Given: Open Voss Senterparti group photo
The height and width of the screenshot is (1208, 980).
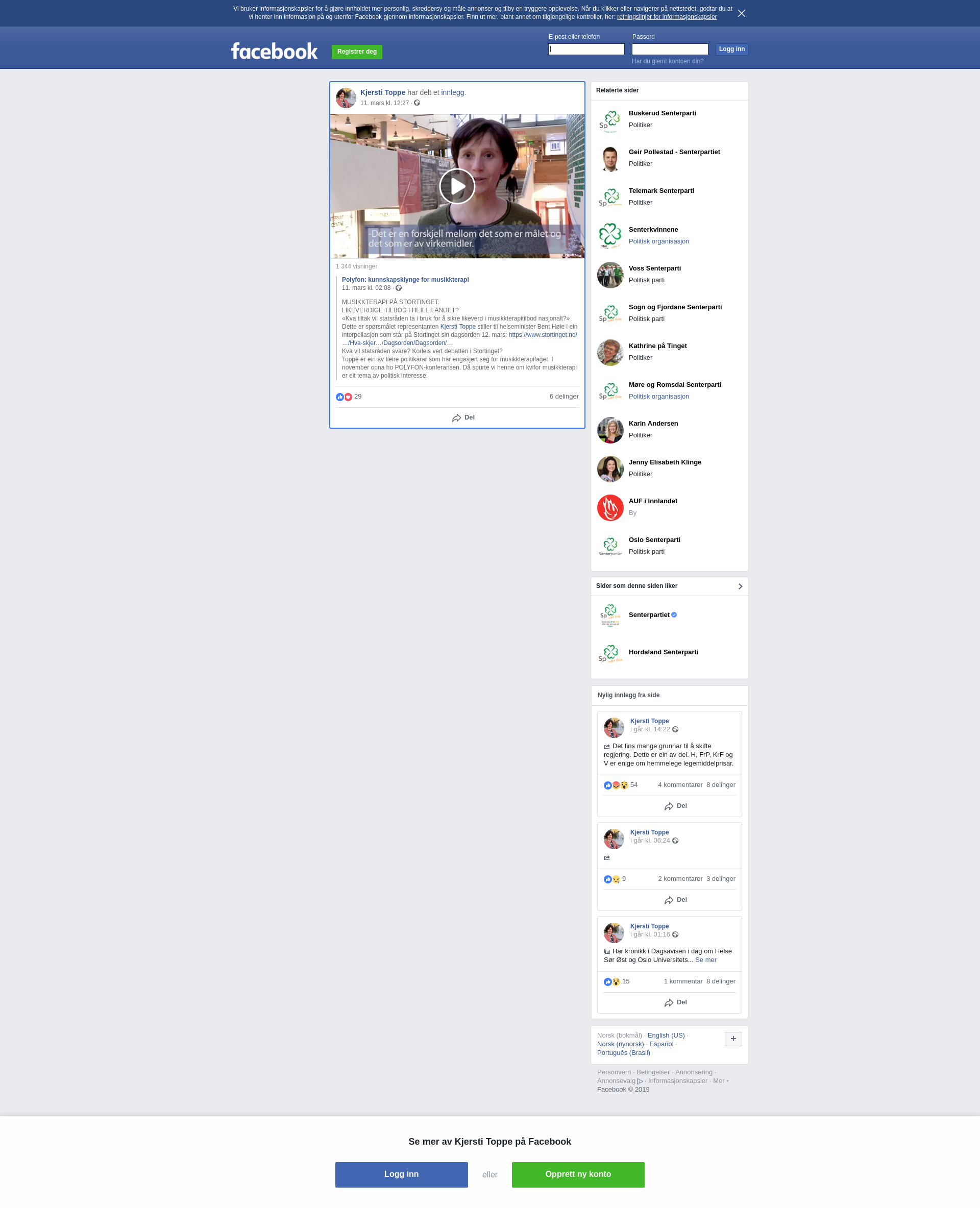Looking at the screenshot, I should click(x=610, y=276).
